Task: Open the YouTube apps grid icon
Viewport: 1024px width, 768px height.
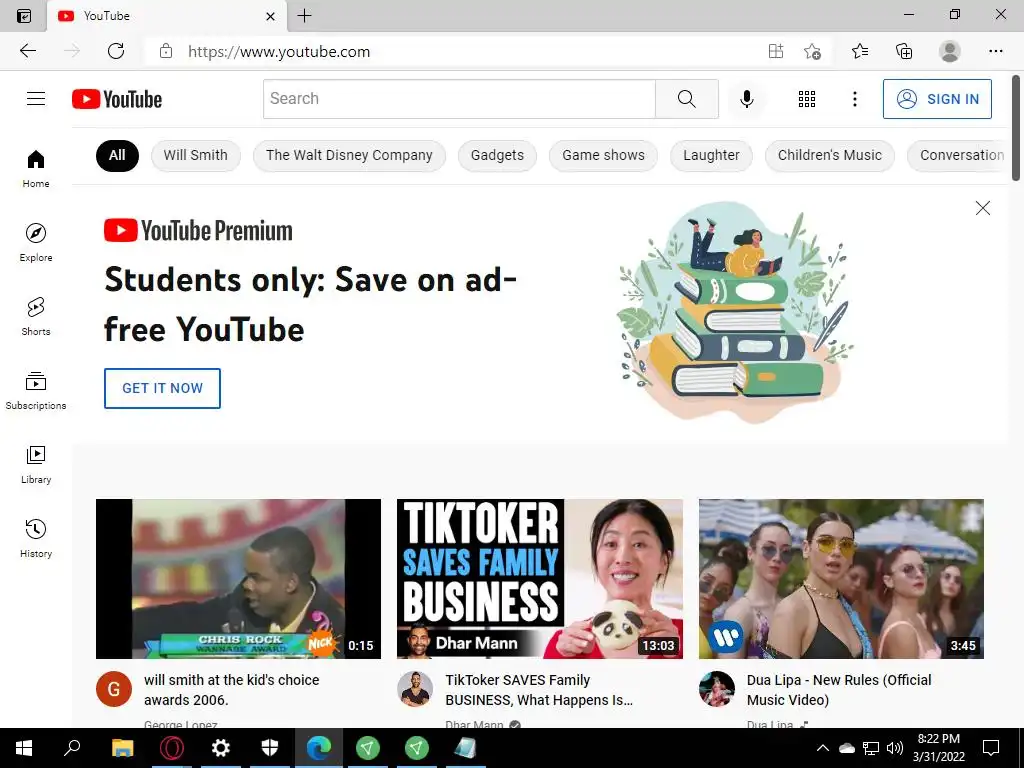Action: [807, 99]
